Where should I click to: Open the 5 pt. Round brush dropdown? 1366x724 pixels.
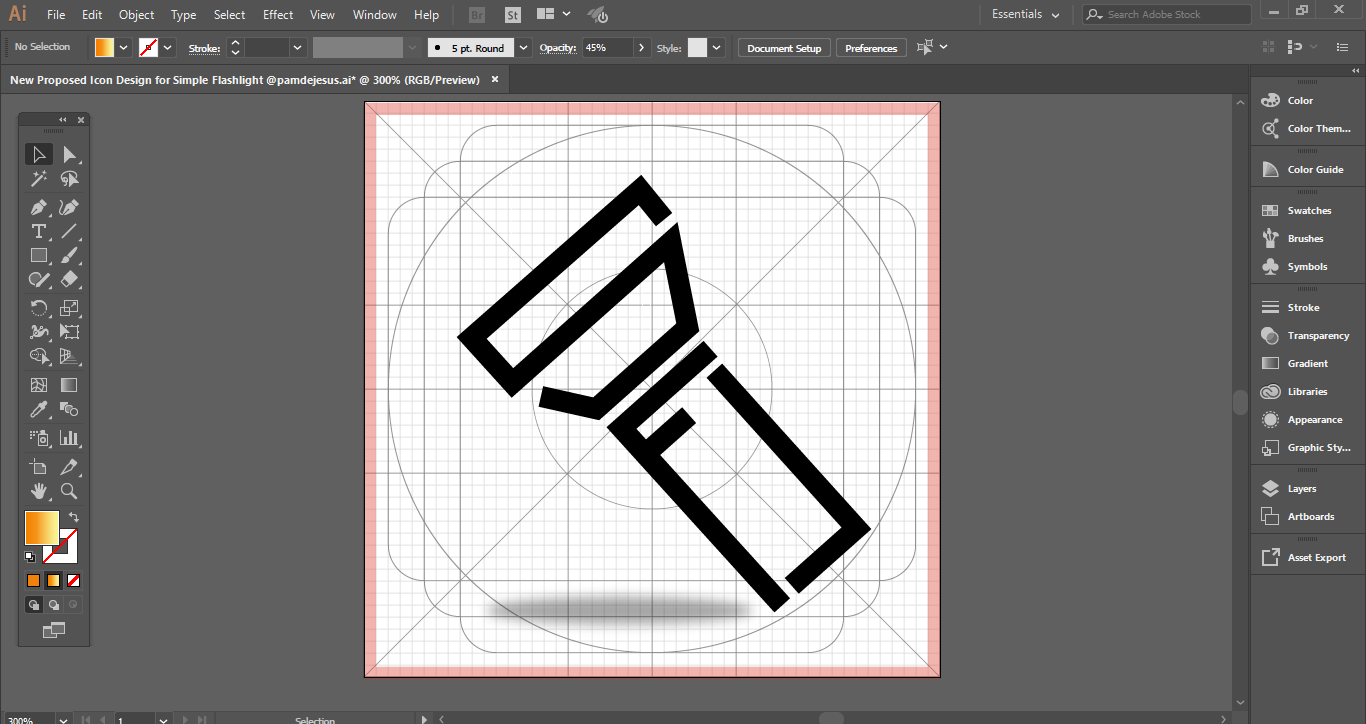523,48
